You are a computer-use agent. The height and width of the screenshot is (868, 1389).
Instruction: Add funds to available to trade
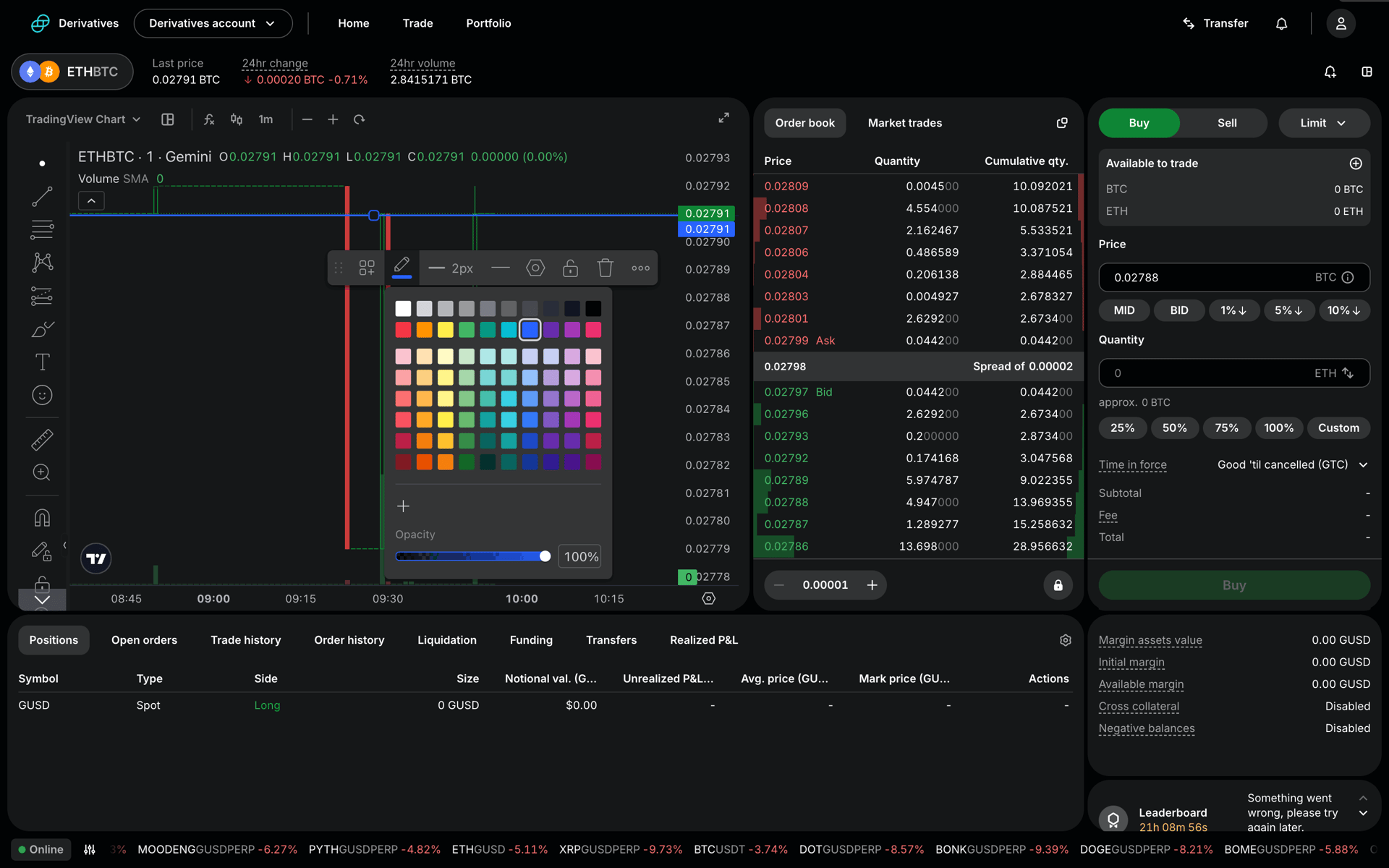click(x=1356, y=163)
